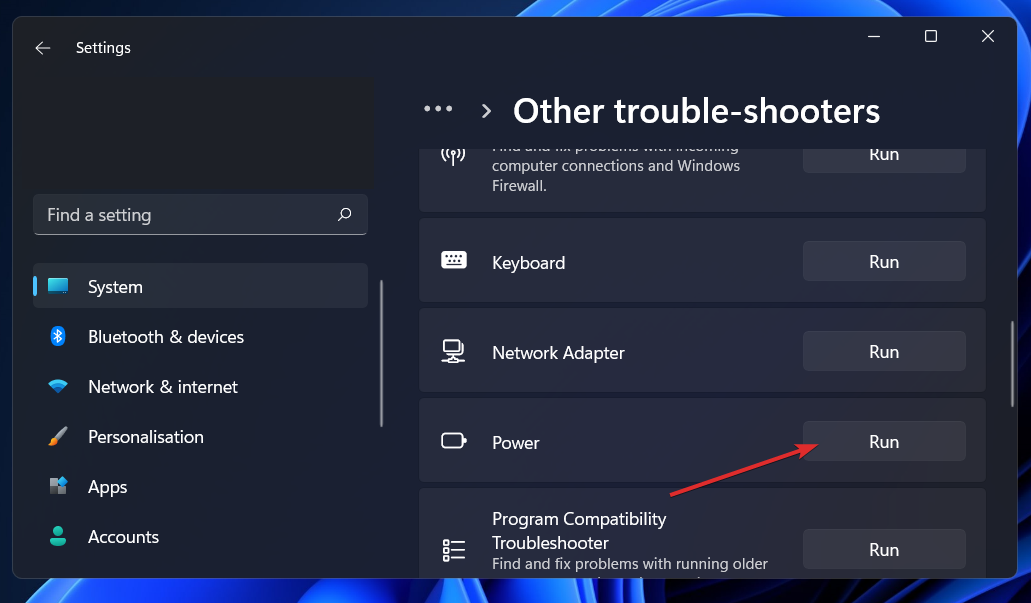
Task: Click the Power row label
Action: [x=516, y=443]
